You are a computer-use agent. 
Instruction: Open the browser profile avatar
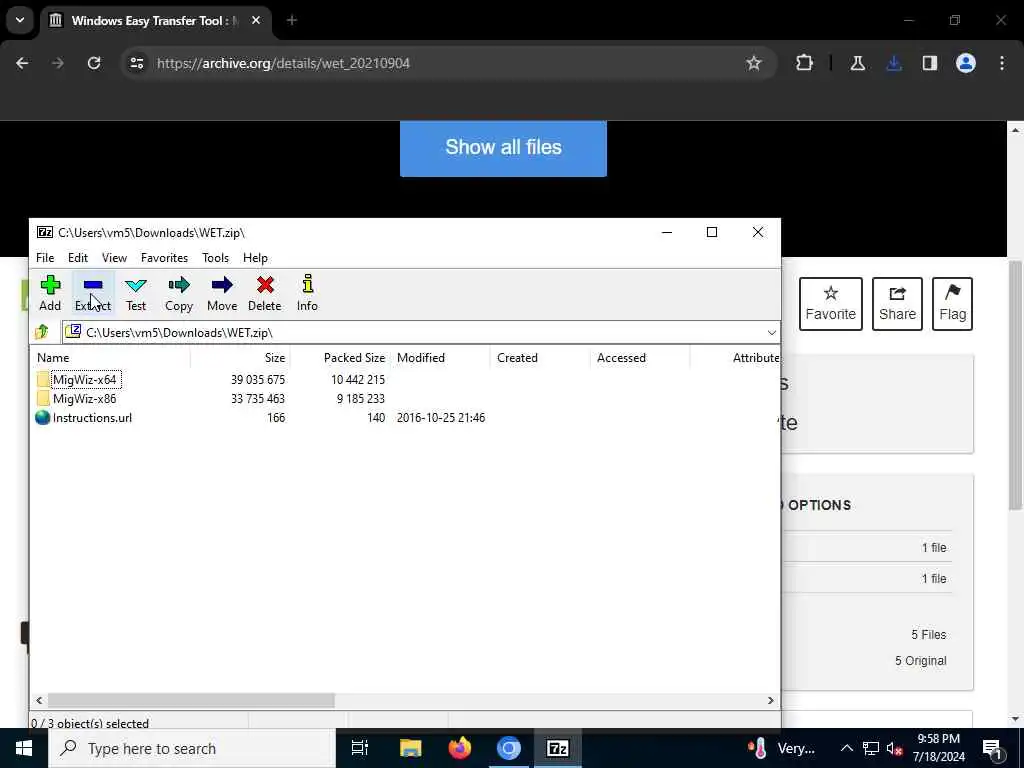click(x=966, y=63)
